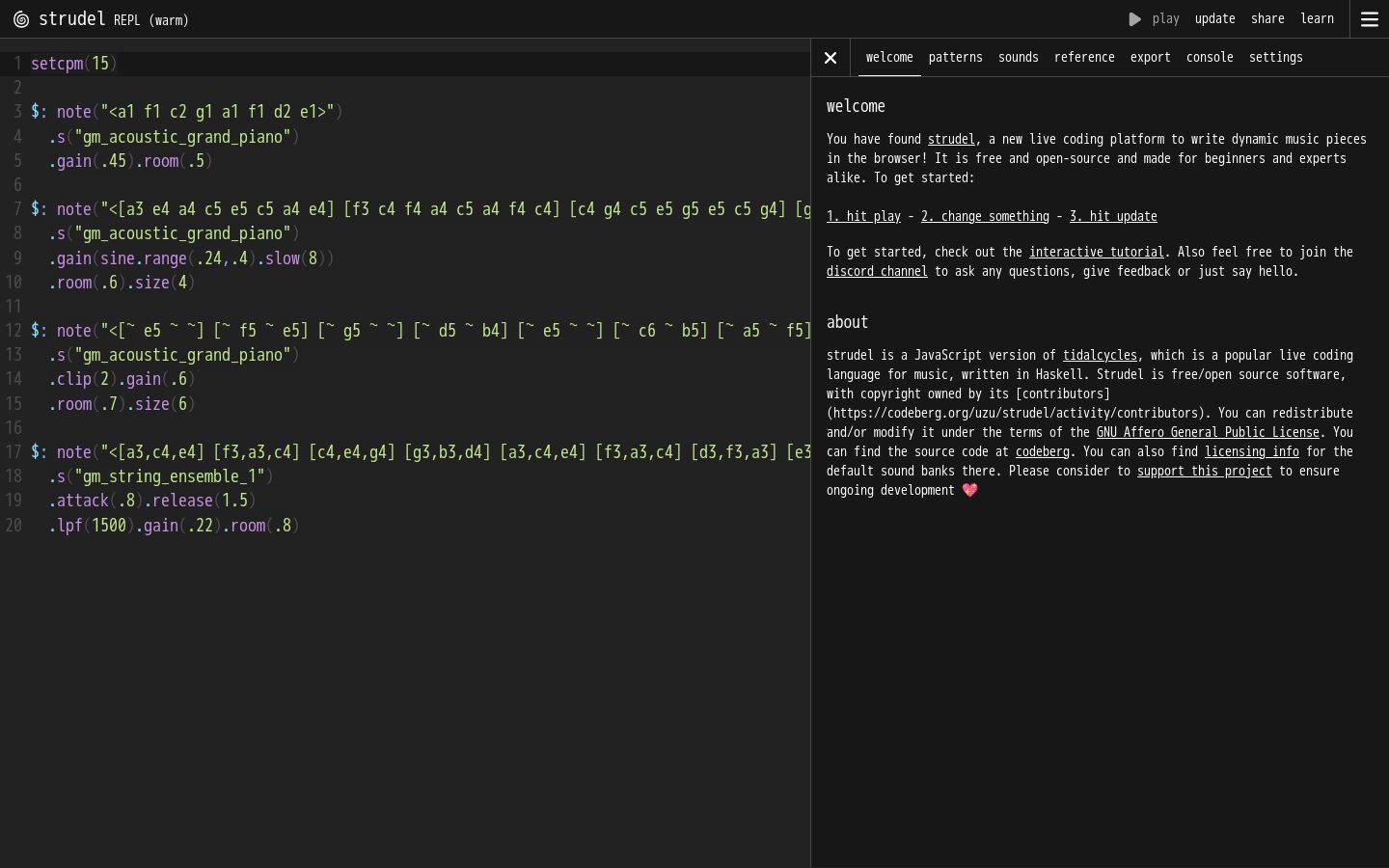
Task: Click .gain(.45).room(.5) on line 5
Action: tap(130, 161)
